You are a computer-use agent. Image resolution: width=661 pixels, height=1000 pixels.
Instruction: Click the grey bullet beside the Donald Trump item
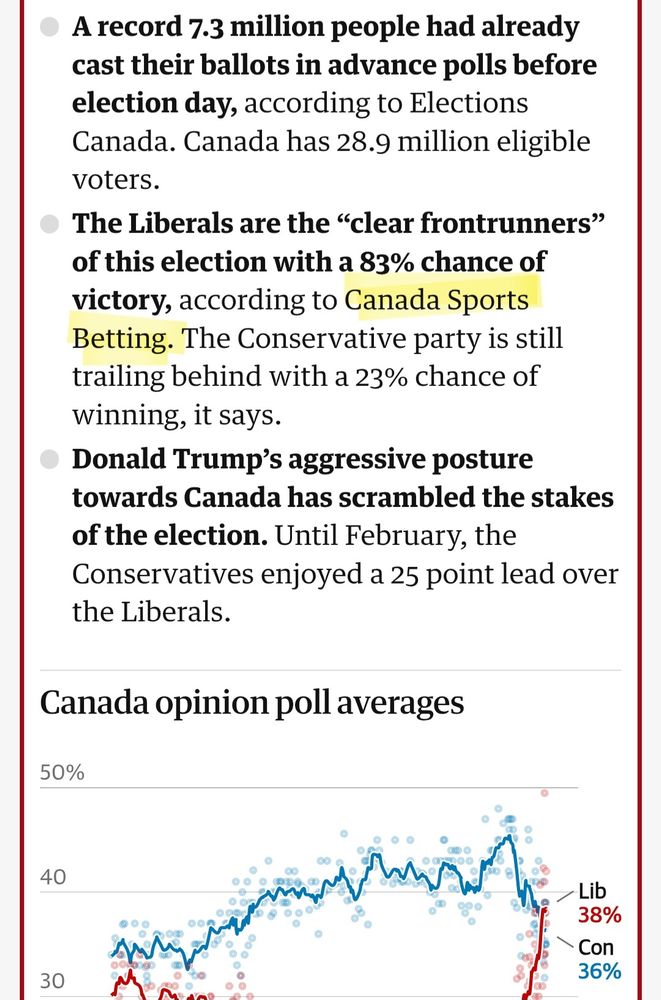pyautogui.click(x=50, y=459)
